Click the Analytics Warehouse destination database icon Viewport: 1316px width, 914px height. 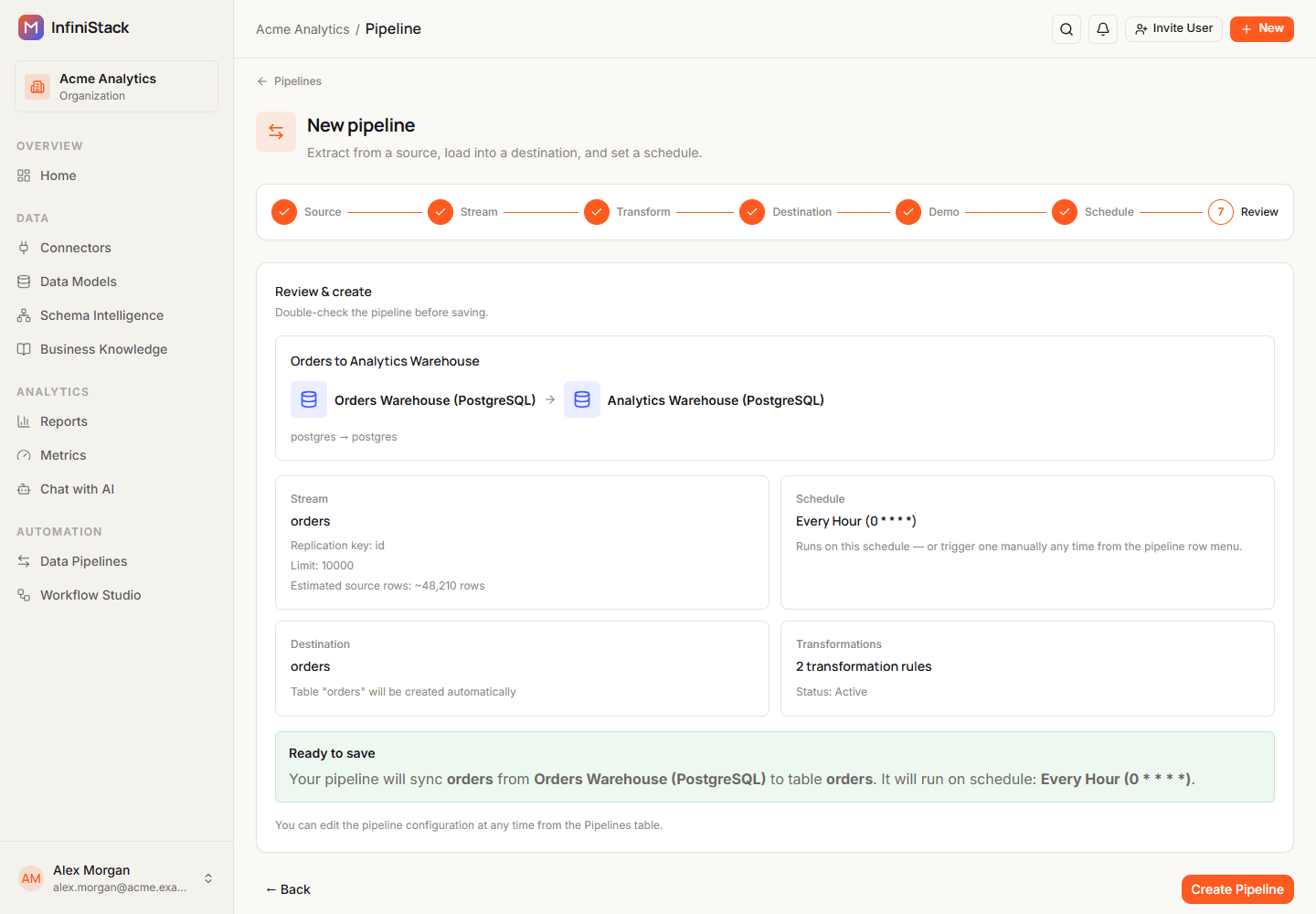582,399
